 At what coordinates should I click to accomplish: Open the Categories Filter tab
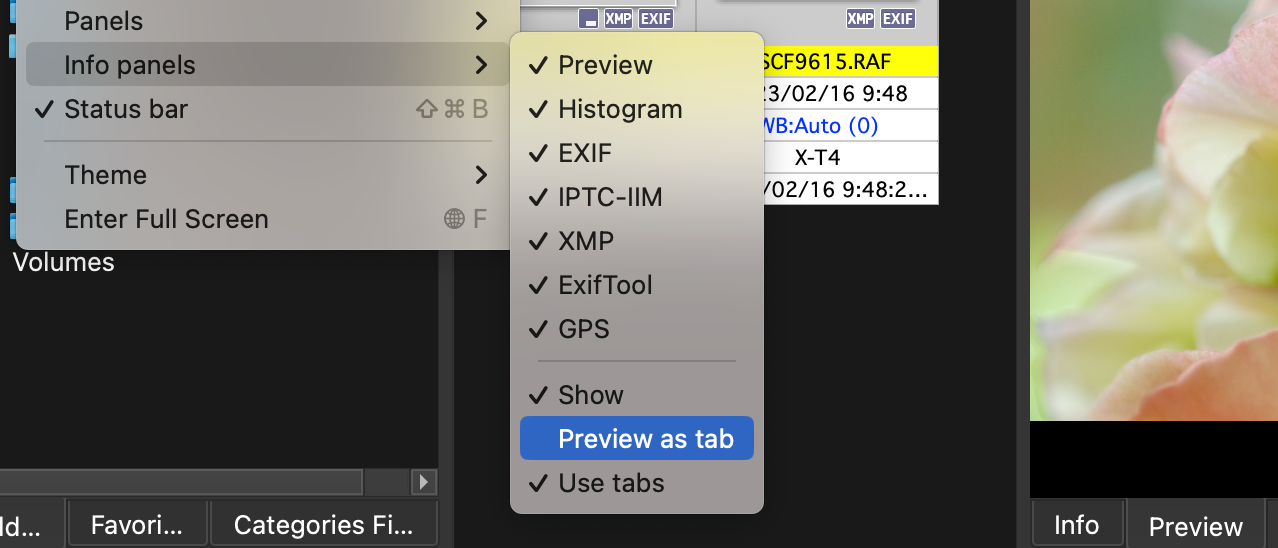[x=322, y=525]
